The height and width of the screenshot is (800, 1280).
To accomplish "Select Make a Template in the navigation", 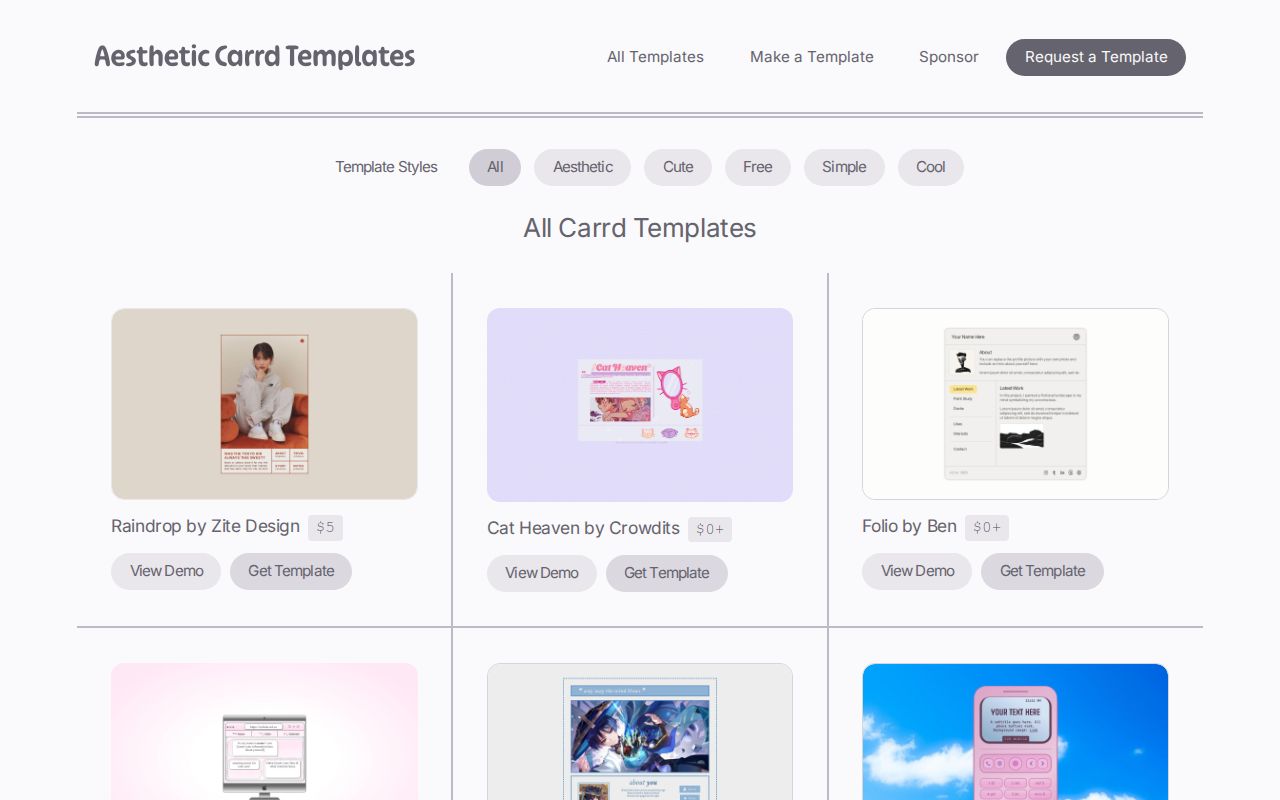I will [x=811, y=57].
